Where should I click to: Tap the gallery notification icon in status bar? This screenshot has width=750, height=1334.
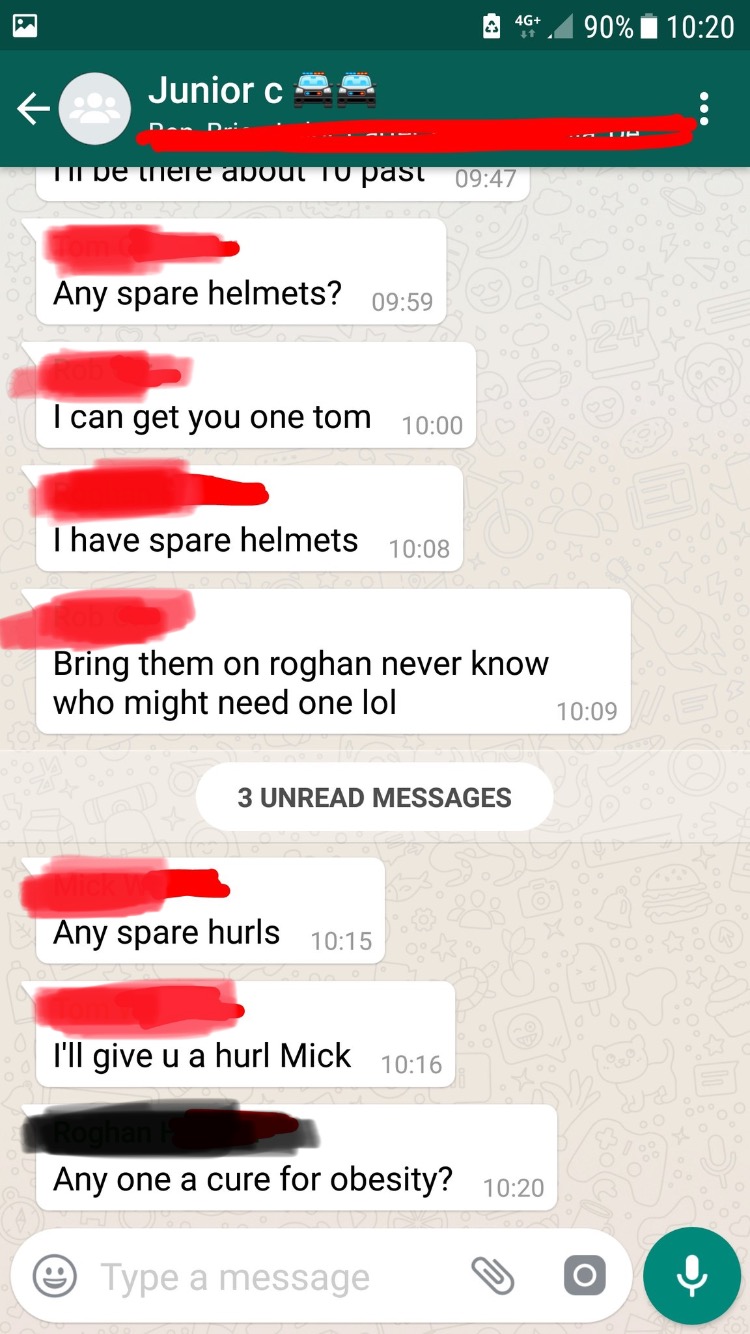tap(24, 26)
